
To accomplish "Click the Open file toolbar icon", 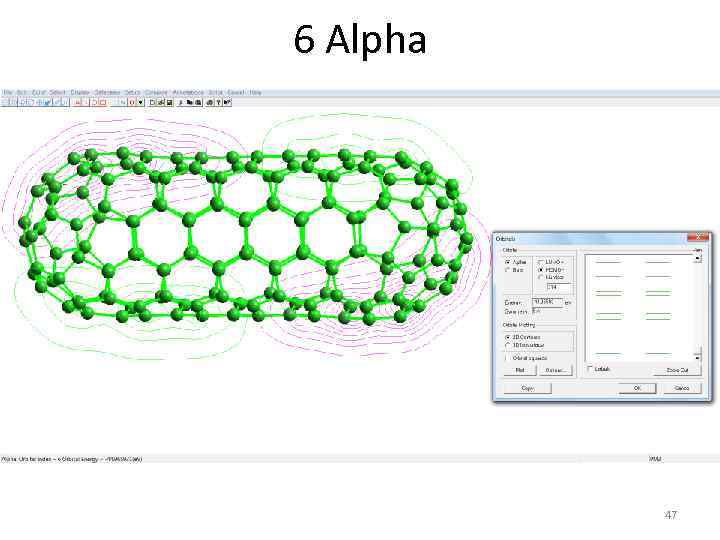I will pos(161,102).
